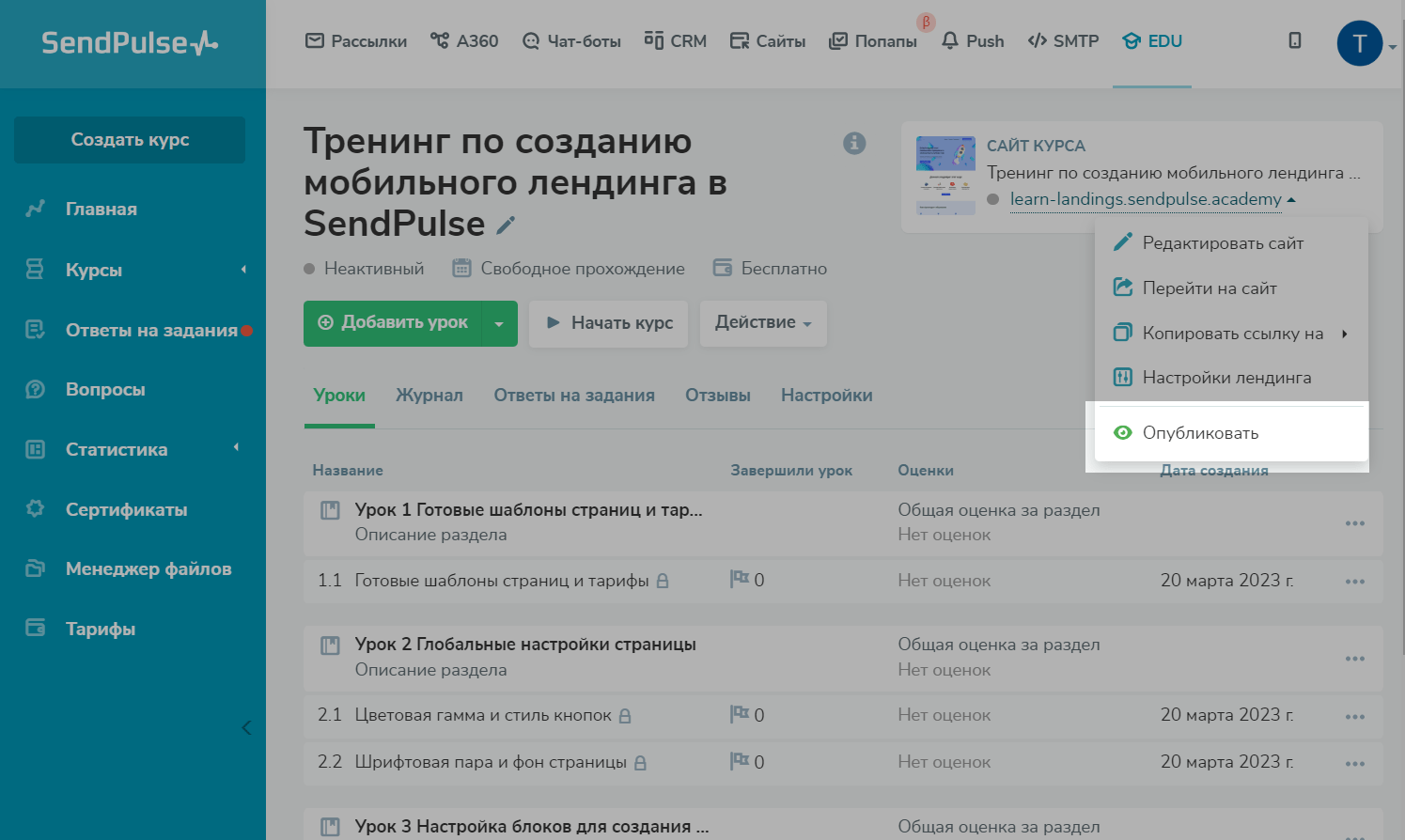1405x840 pixels.
Task: Select Редактировать сайт from the menu
Action: coord(1222,243)
